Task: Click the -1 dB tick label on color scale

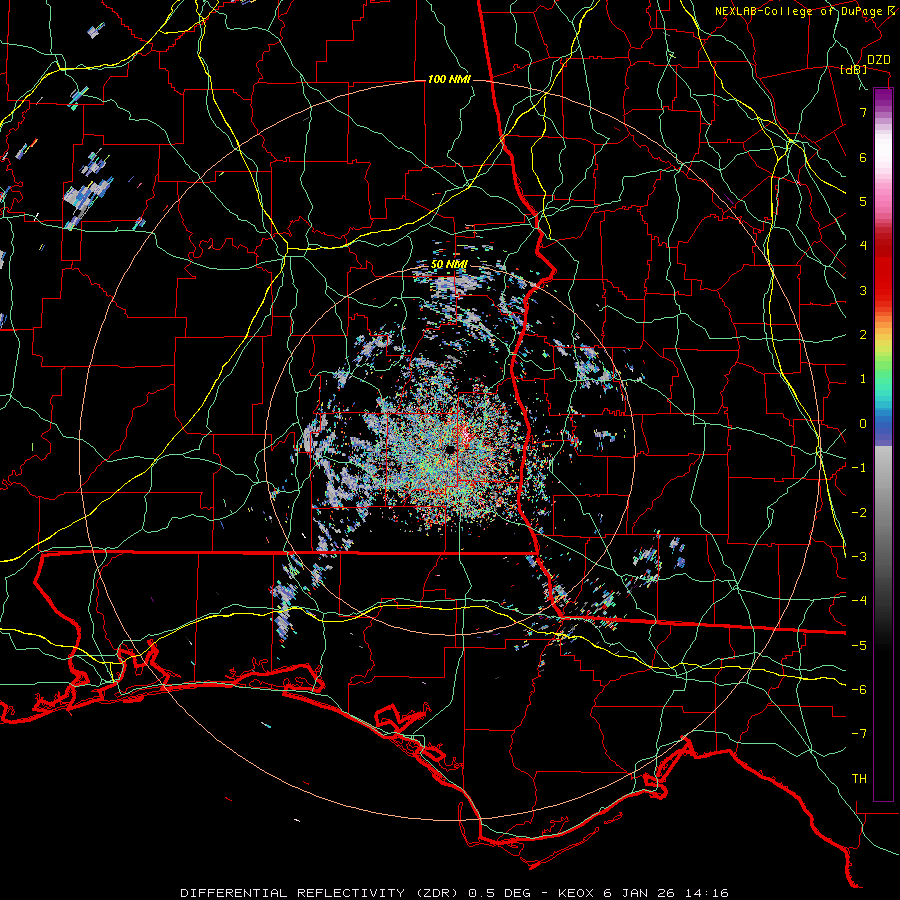Action: pos(859,468)
